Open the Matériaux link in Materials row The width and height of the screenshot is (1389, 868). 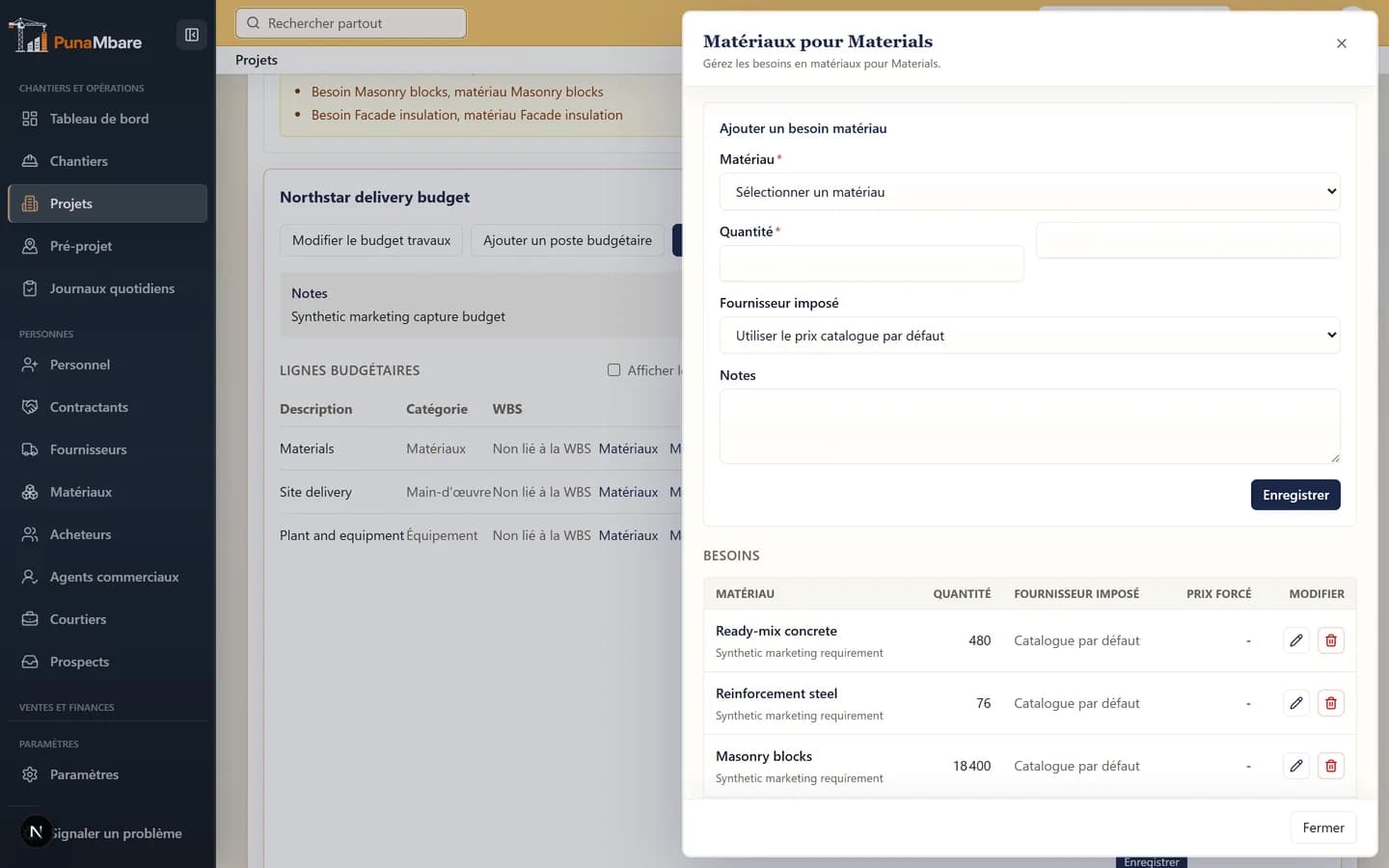click(x=628, y=448)
